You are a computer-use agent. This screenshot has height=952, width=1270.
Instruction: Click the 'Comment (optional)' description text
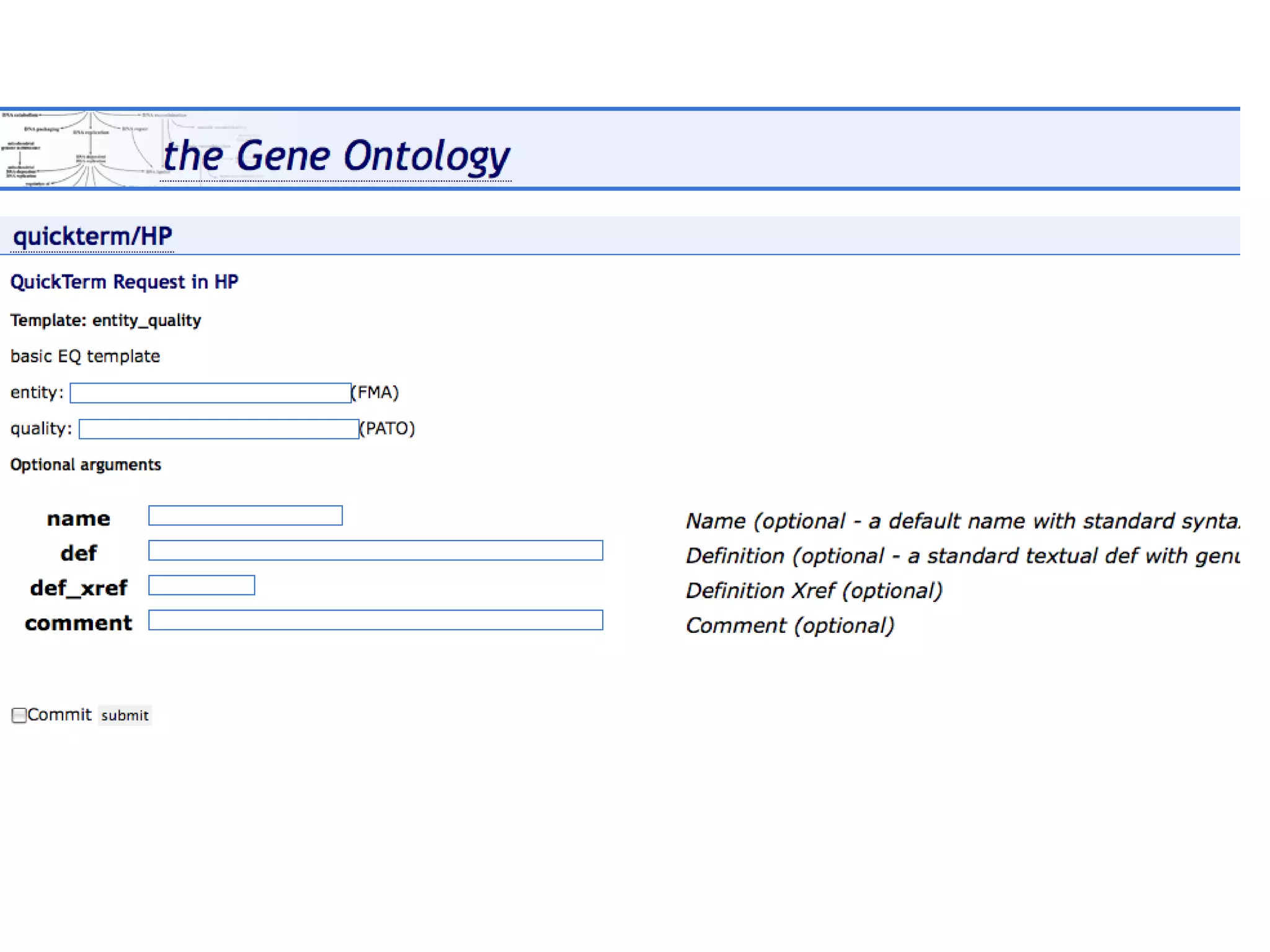789,625
